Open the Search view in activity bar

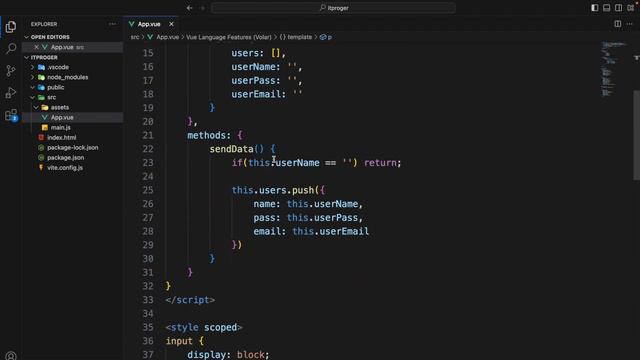click(11, 49)
